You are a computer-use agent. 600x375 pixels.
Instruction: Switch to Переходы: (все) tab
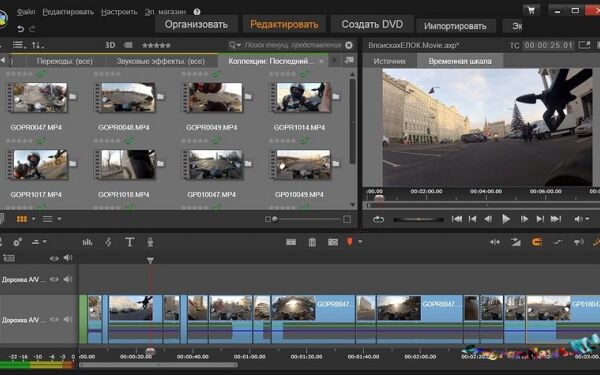(65, 61)
